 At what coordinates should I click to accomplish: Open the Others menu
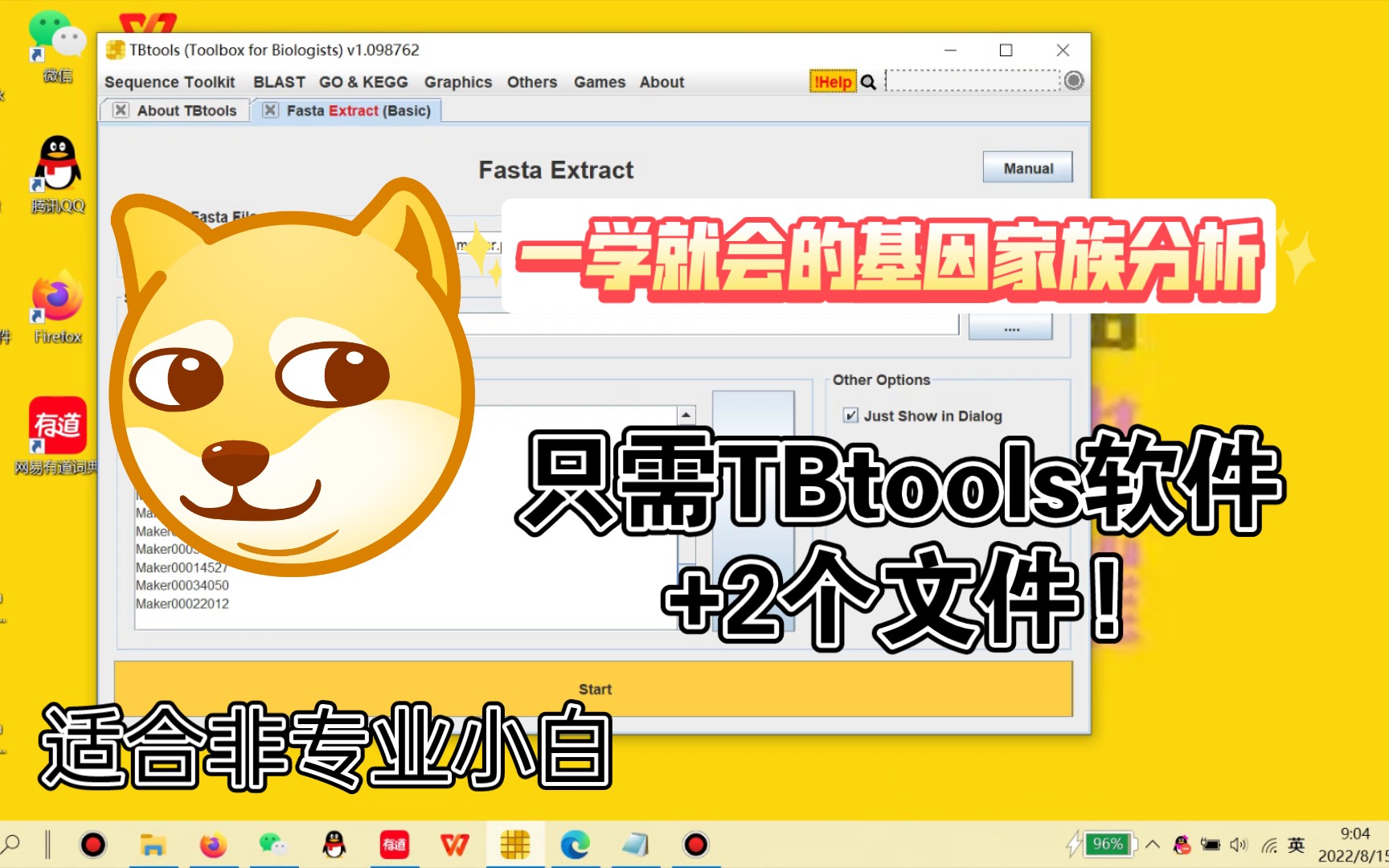pyautogui.click(x=531, y=81)
